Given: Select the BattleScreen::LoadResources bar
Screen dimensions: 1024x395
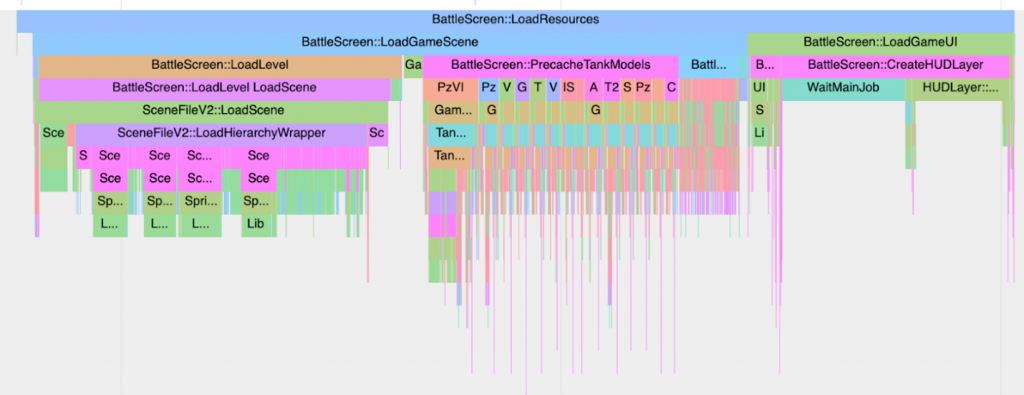Looking at the screenshot, I should 515,20.
